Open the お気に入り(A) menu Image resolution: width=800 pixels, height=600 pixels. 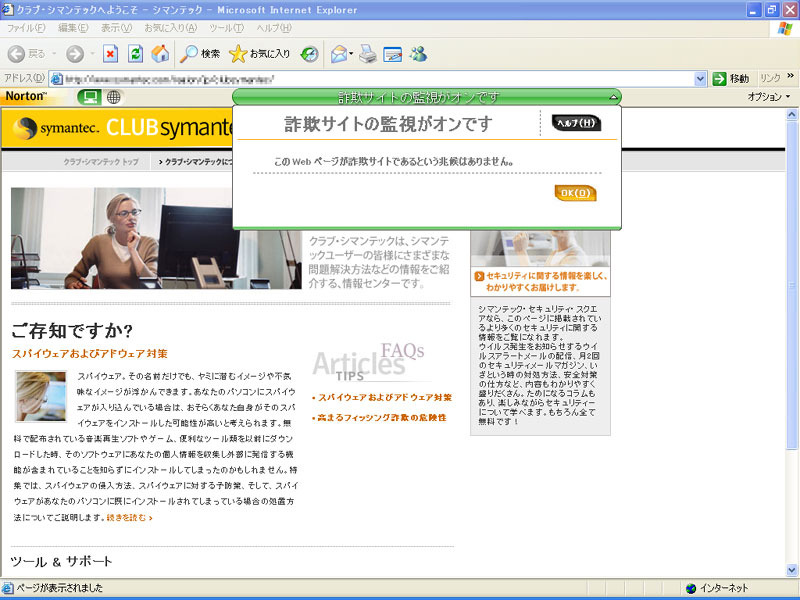pyautogui.click(x=170, y=28)
